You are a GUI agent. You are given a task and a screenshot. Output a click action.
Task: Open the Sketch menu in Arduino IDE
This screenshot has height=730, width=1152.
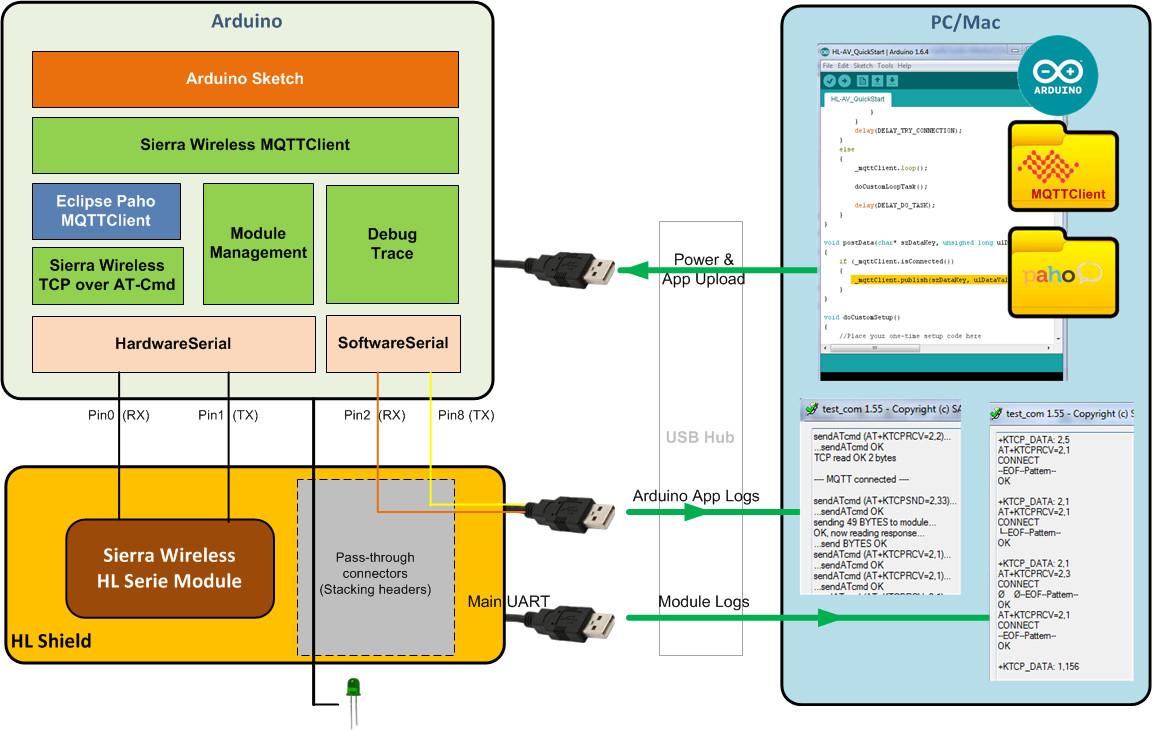pyautogui.click(x=862, y=66)
